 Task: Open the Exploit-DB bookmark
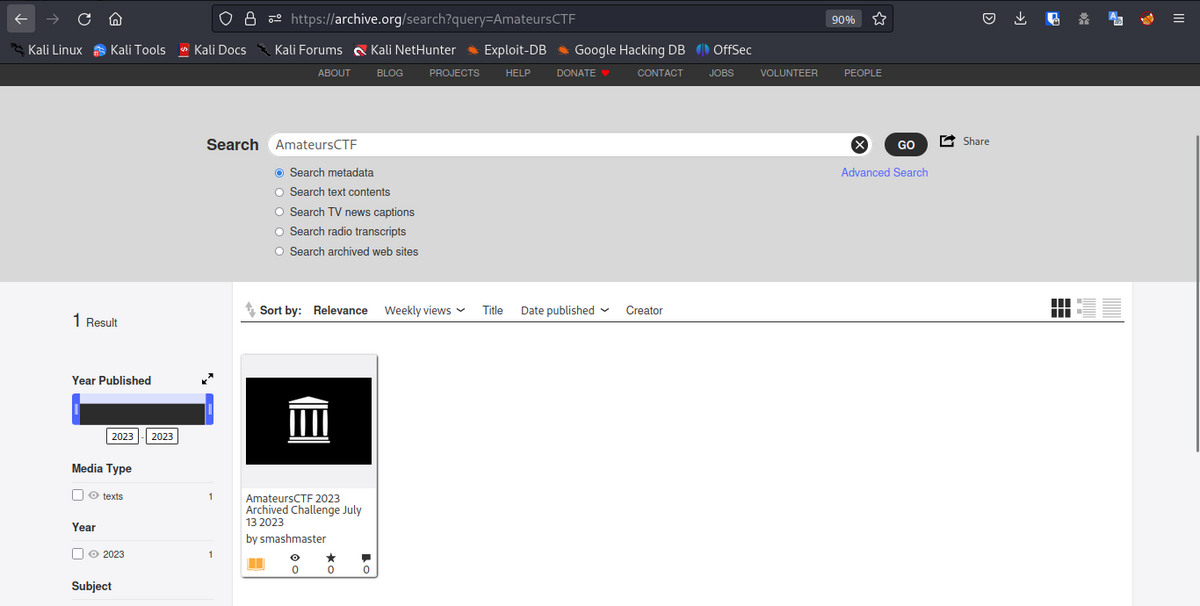pyautogui.click(x=505, y=50)
